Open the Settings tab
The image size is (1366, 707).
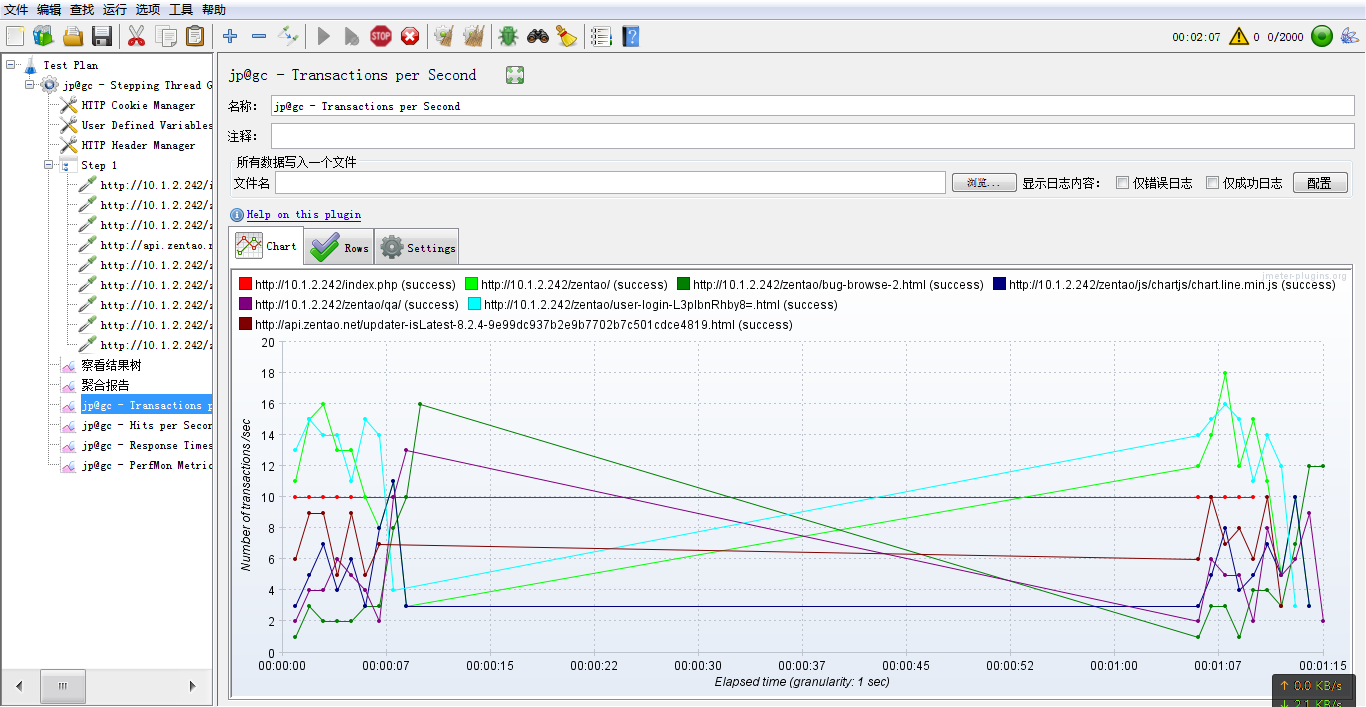click(x=417, y=247)
